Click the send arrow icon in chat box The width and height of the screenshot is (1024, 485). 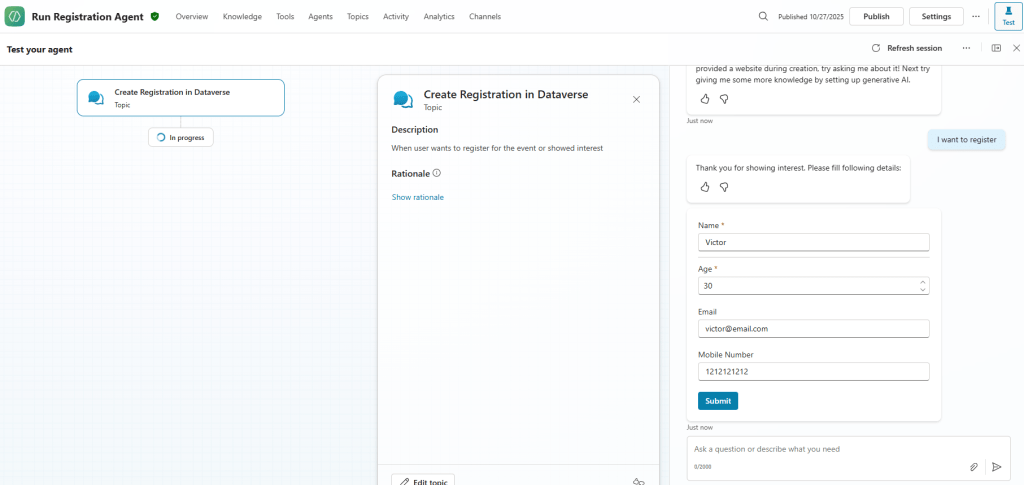coord(996,467)
